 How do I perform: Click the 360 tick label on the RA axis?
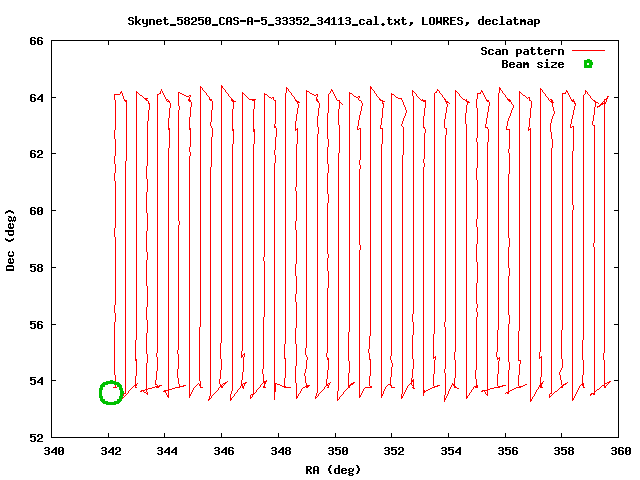[x=620, y=451]
